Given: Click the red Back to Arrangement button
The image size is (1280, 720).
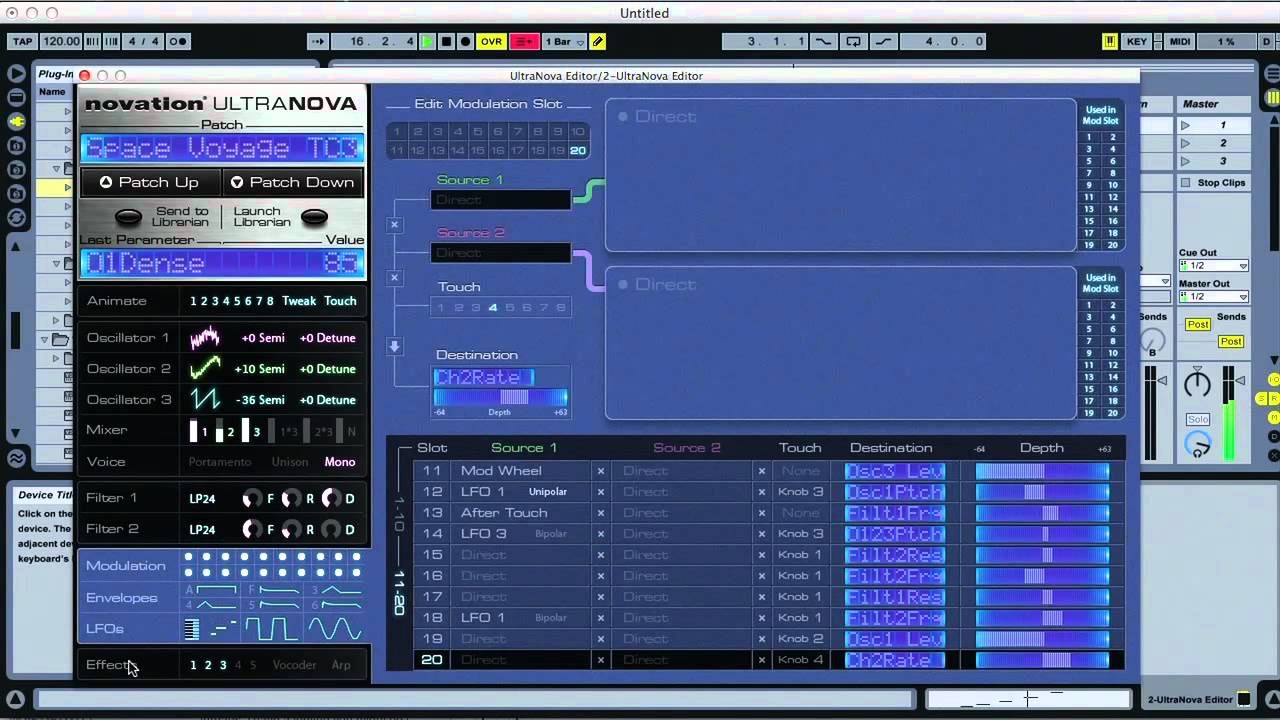Looking at the screenshot, I should [524, 41].
